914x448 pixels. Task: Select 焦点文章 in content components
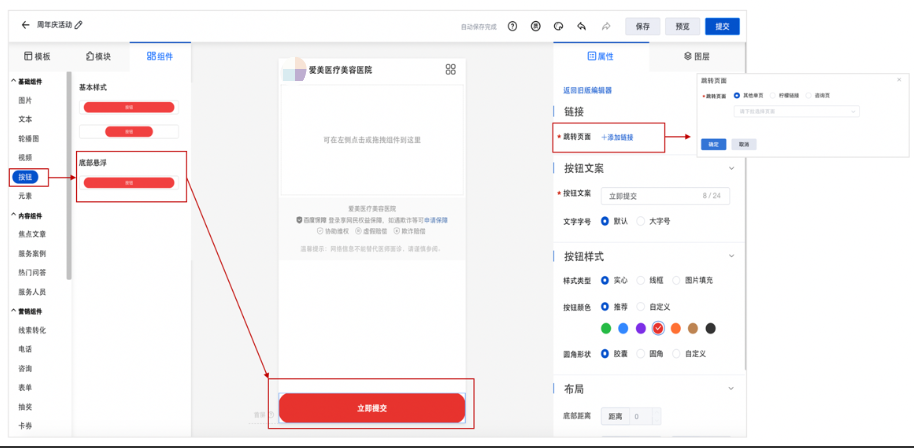(32, 234)
